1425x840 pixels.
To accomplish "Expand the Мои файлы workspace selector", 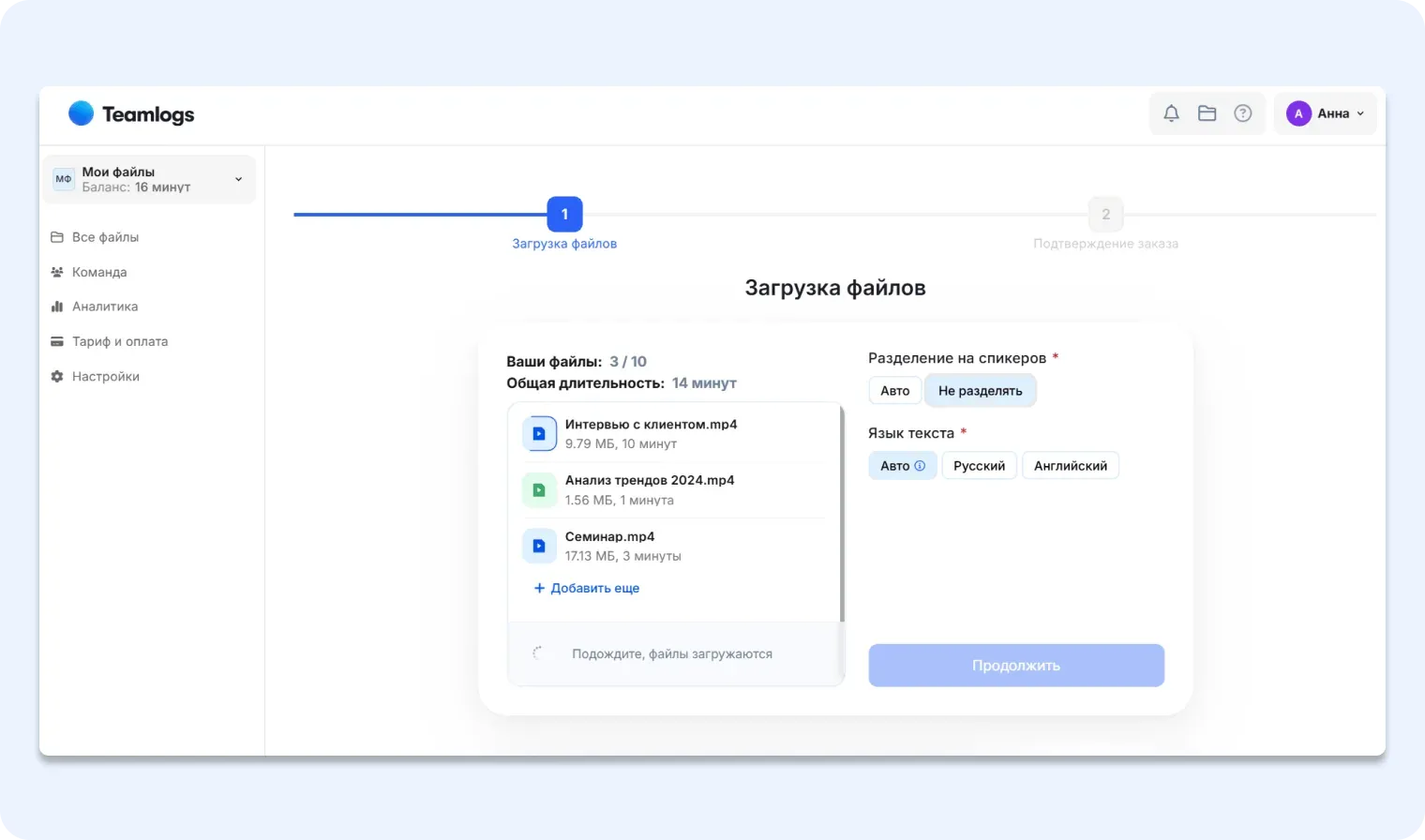I will coord(149,179).
